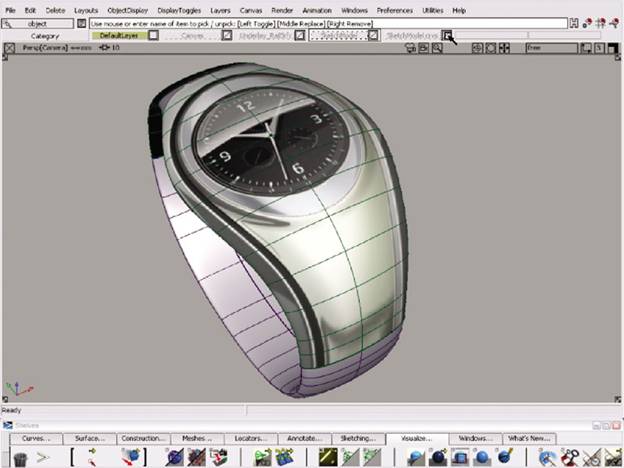The width and height of the screenshot is (624, 468).
Task: Toggle the DefaultLayer visibility box
Action: [153, 35]
